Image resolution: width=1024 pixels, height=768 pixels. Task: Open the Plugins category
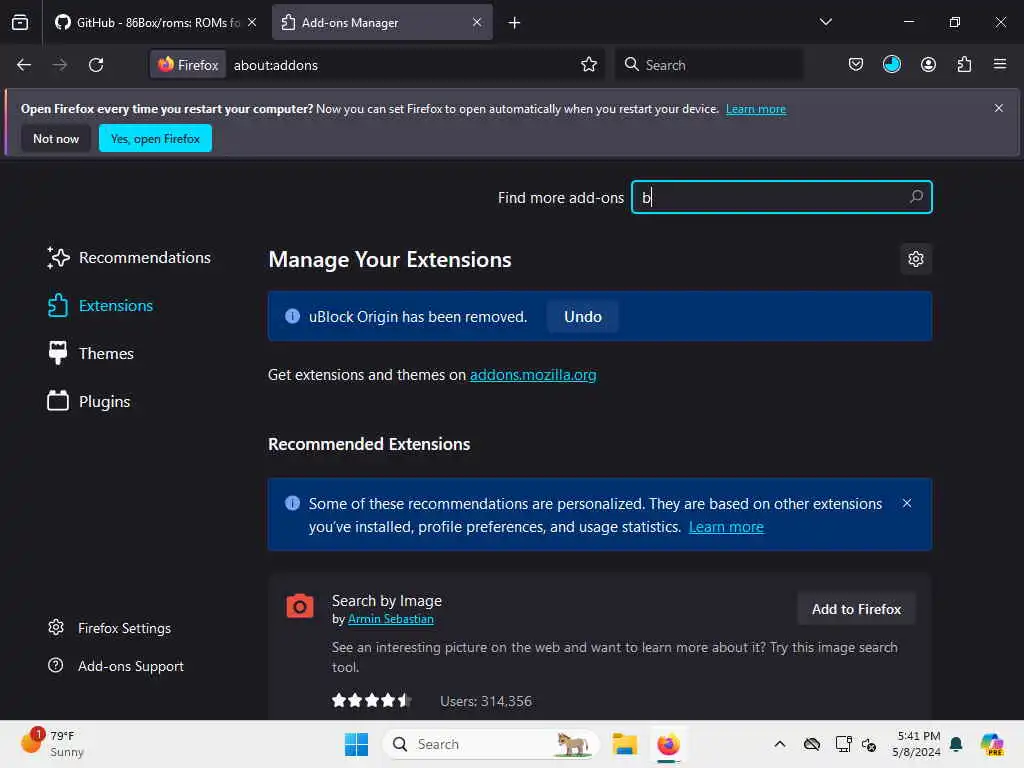tap(89, 401)
